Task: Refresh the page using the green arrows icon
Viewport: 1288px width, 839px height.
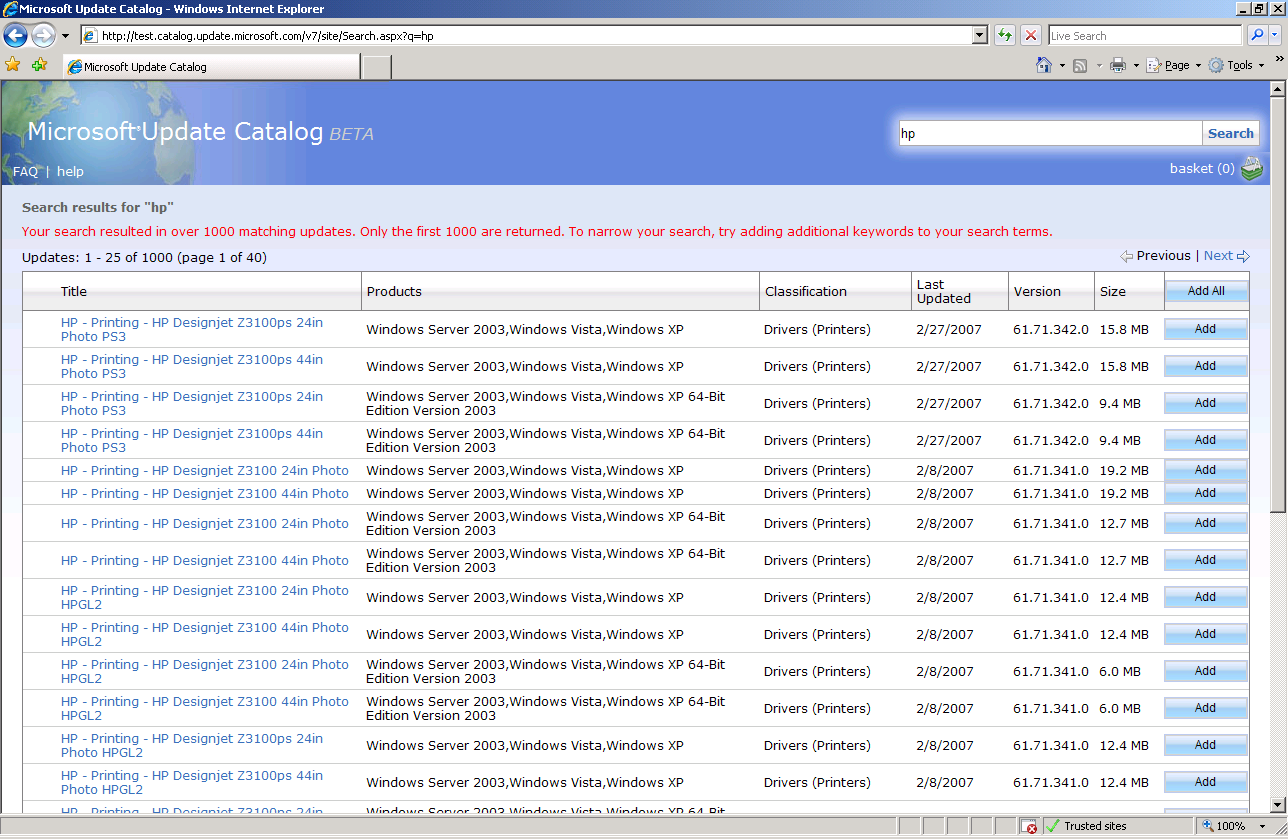Action: [x=1005, y=36]
